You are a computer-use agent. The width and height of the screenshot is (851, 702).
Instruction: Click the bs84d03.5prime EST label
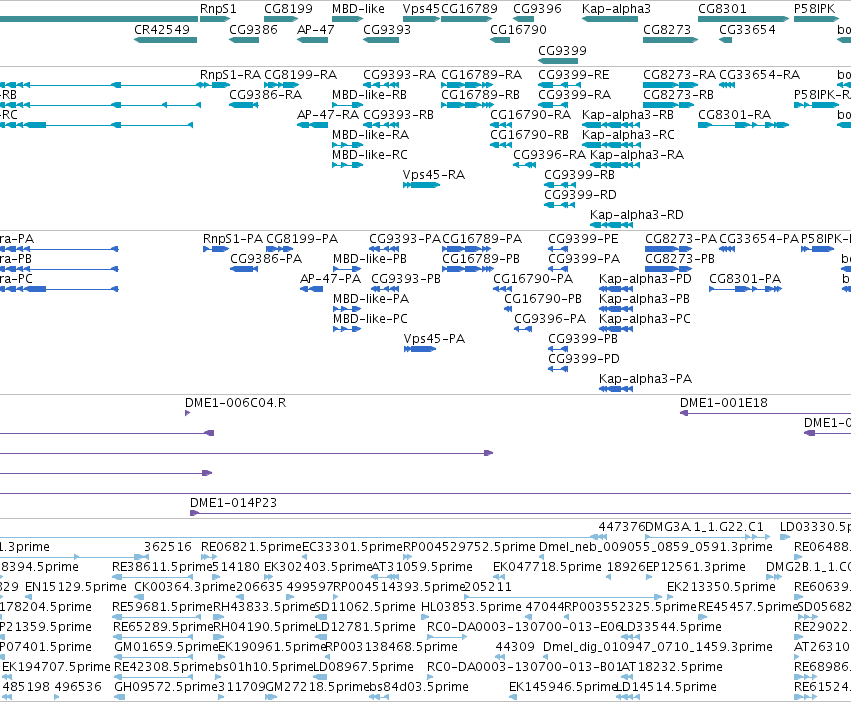(x=419, y=687)
